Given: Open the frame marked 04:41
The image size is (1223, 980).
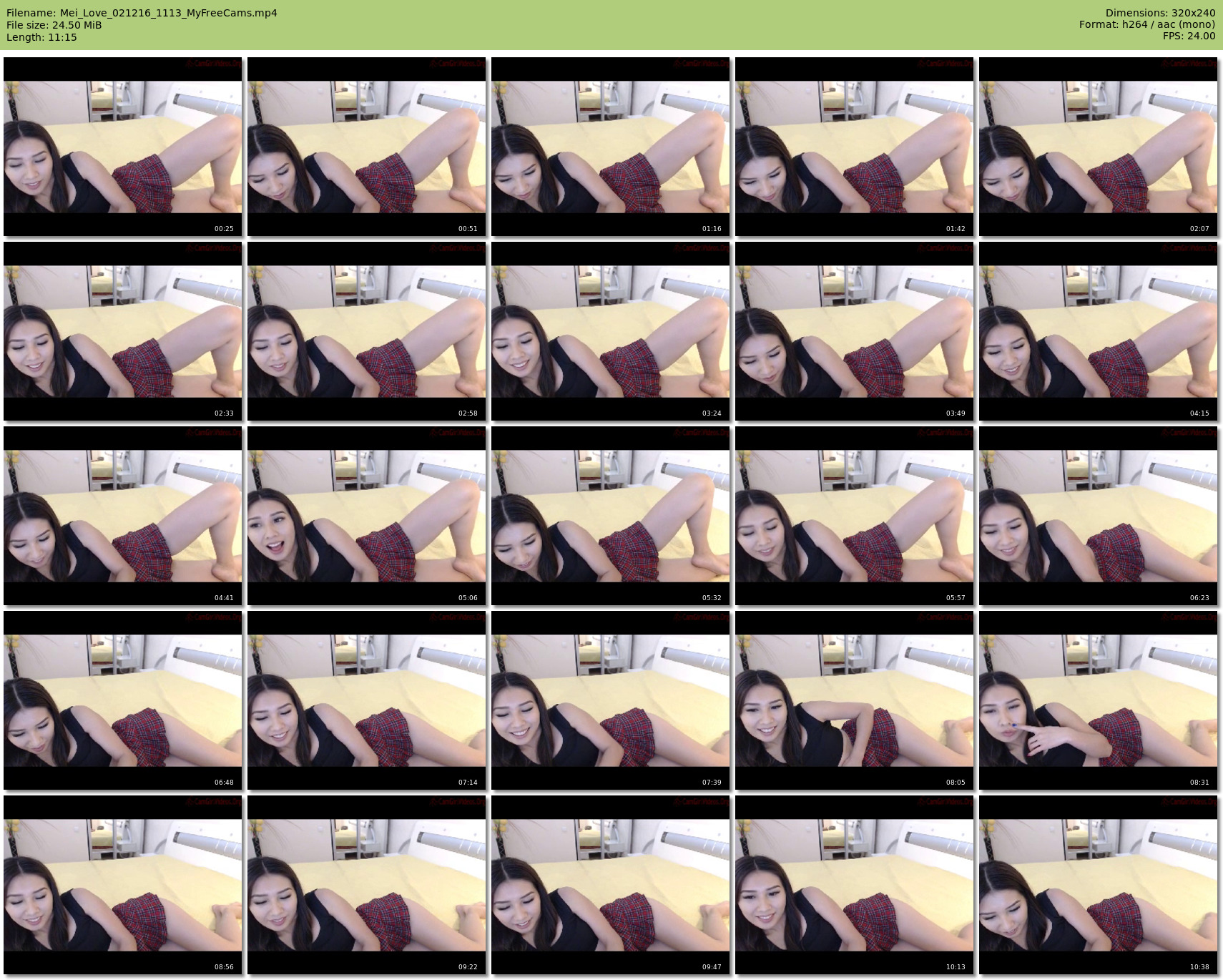Looking at the screenshot, I should pyautogui.click(x=123, y=516).
